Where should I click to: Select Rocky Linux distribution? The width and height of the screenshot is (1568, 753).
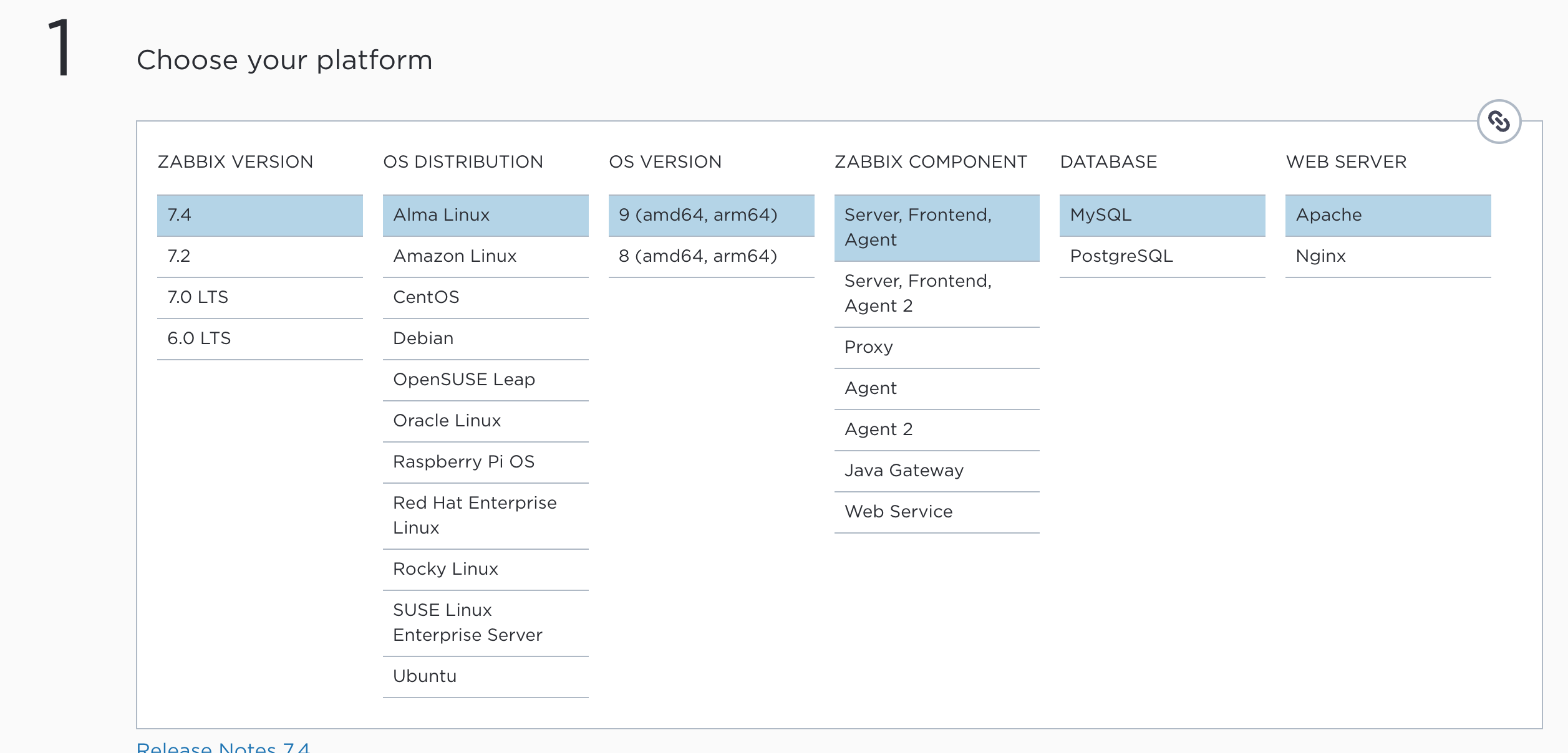pyautogui.click(x=486, y=569)
